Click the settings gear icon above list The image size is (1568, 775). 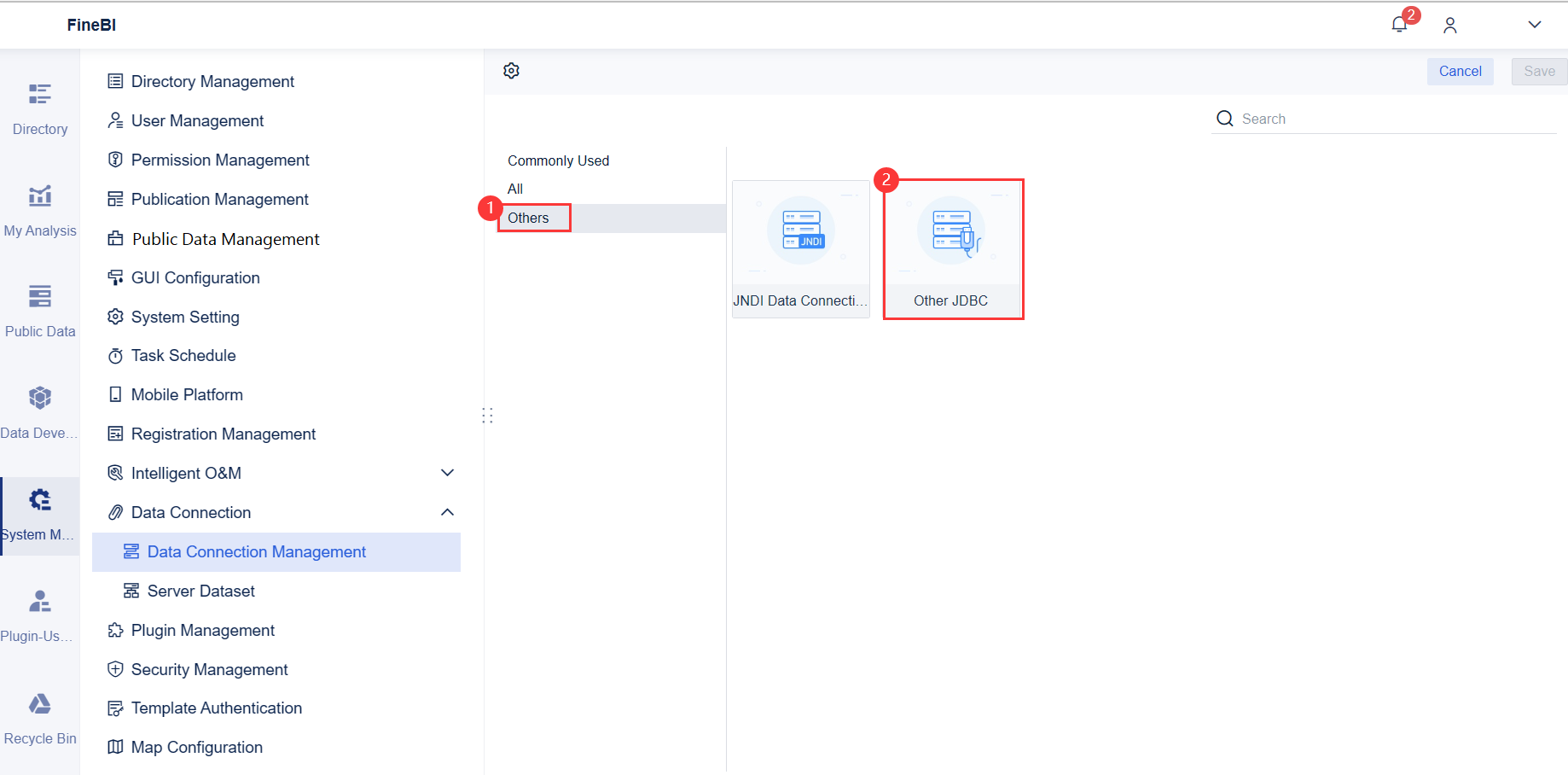[512, 71]
